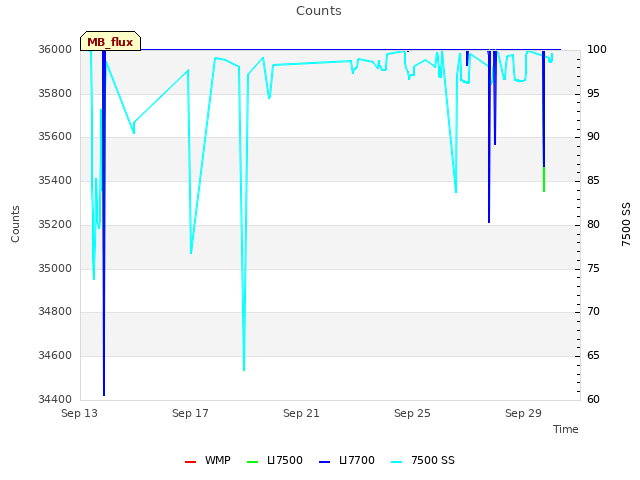Image resolution: width=640 pixels, height=480 pixels.
Task: Toggle the LI7700 legend entry
Action: pos(347,460)
